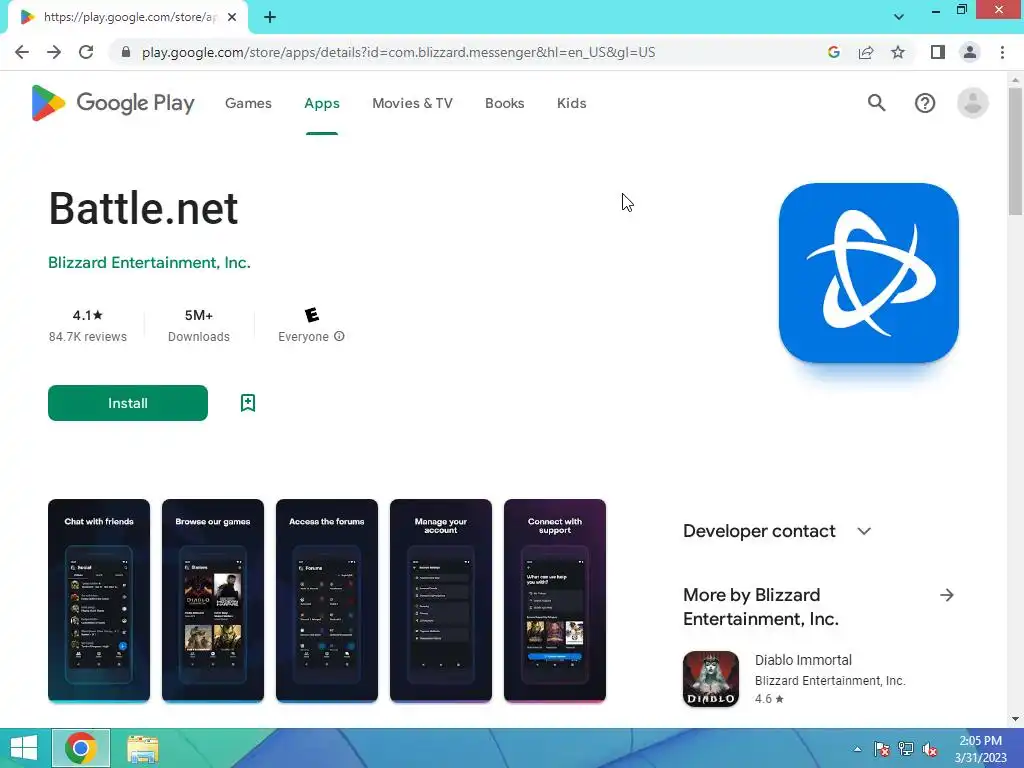Screen dimensions: 1024x768
Task: Reload the page with the refresh icon
Action: point(86,52)
